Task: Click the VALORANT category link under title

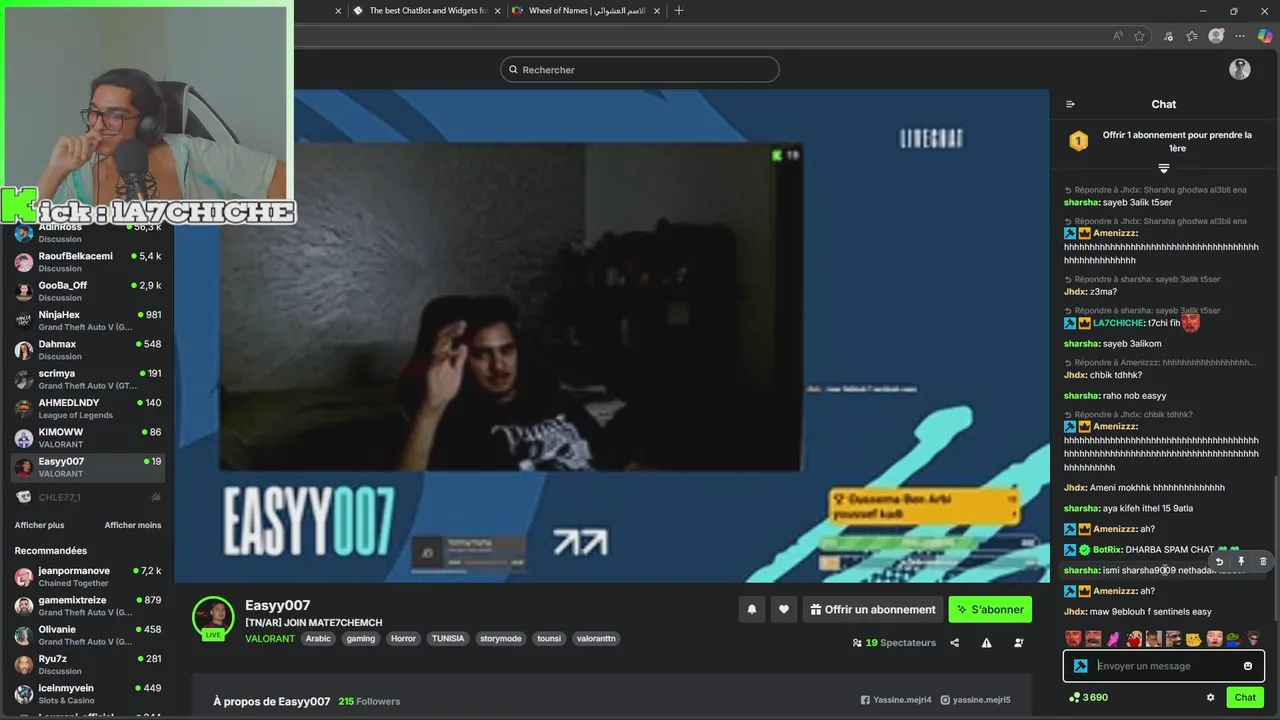Action: (x=270, y=638)
